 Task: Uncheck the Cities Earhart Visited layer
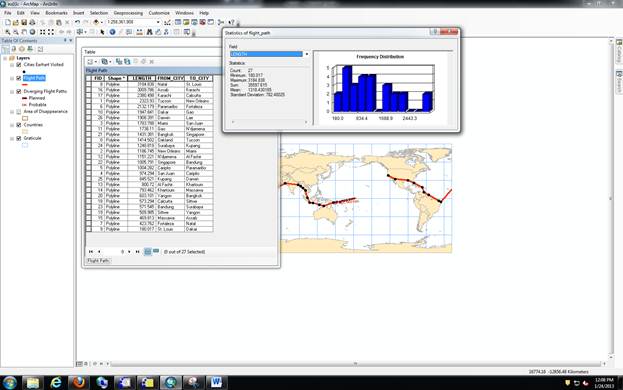[x=19, y=64]
